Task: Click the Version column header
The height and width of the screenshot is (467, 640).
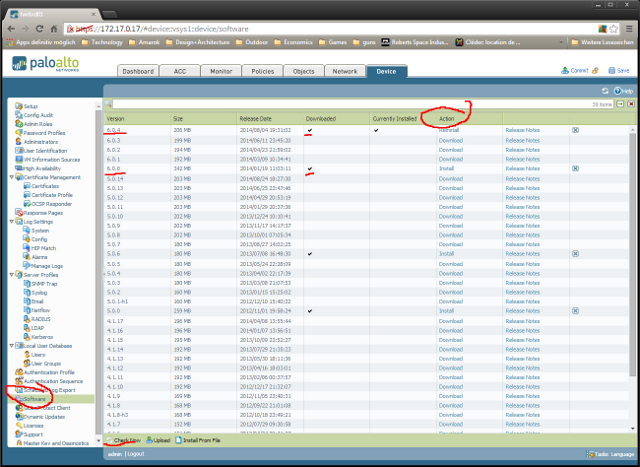Action: 116,118
